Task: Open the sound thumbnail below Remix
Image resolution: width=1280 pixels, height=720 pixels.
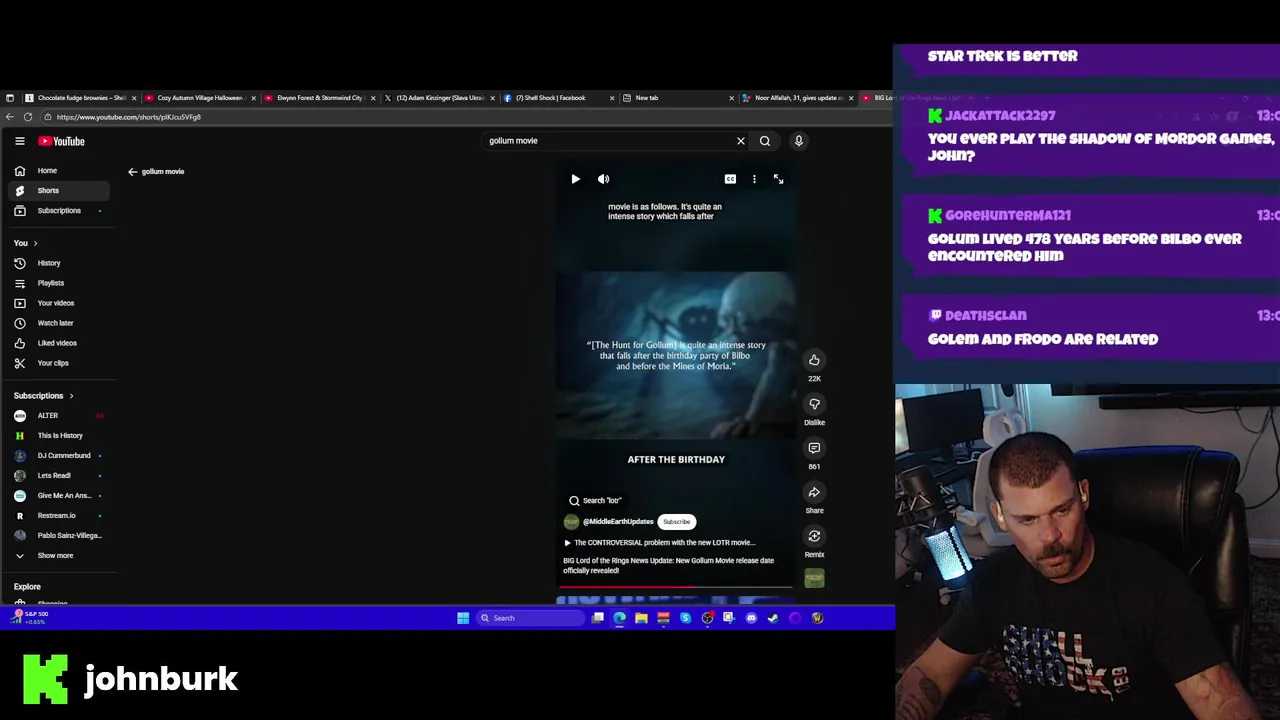Action: pyautogui.click(x=814, y=578)
